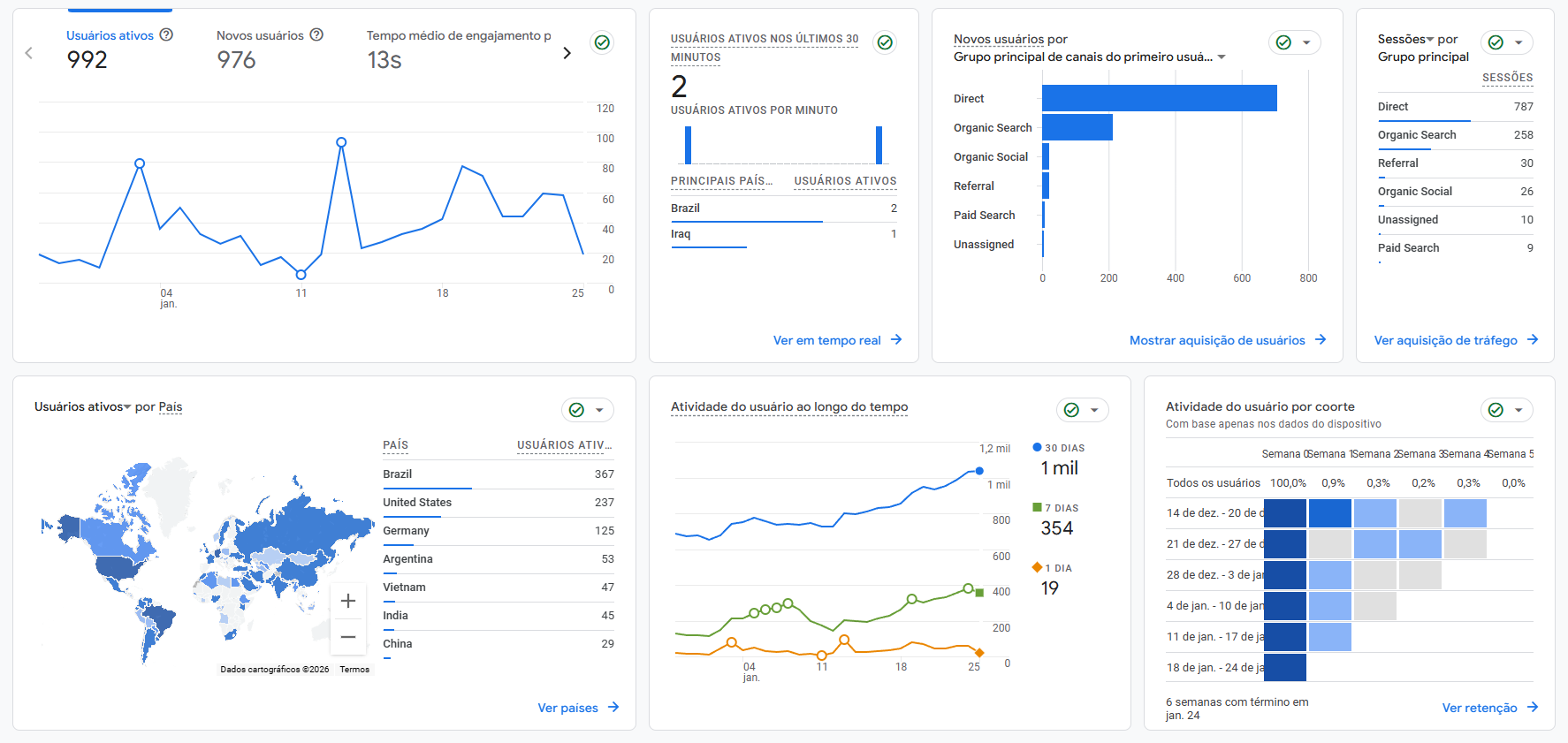
Task: Click the Brazil row in country table
Action: coord(498,474)
